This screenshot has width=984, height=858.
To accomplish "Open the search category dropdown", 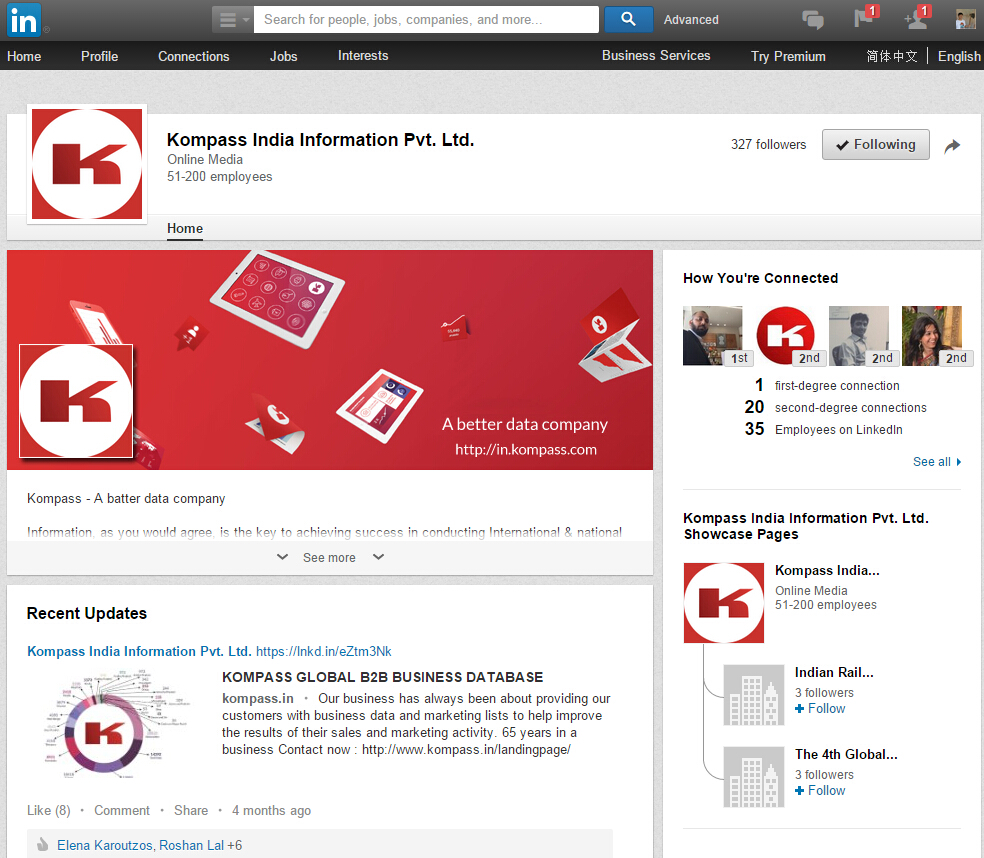I will coord(231,19).
